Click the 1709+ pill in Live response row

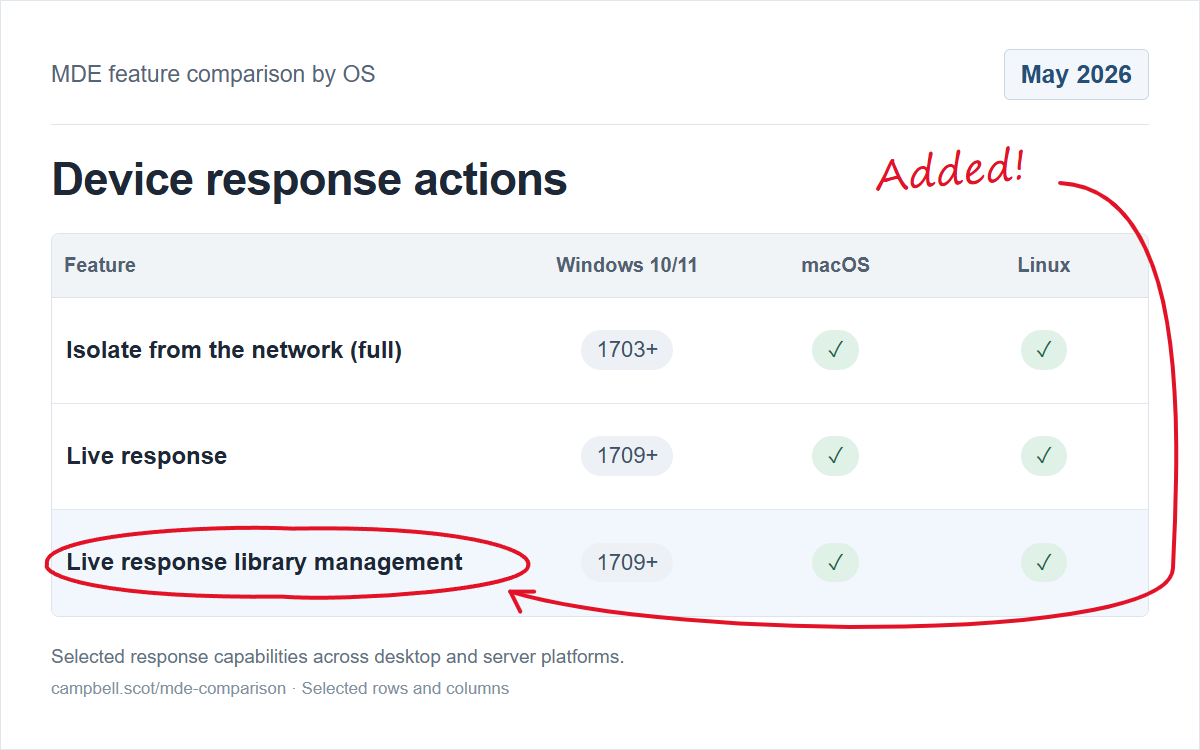627,456
